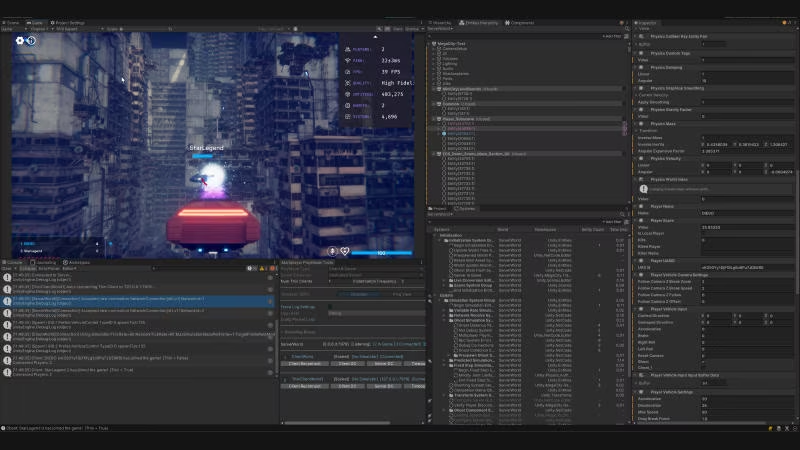
Task: Click the Player Name input field
Action: (x=746, y=212)
